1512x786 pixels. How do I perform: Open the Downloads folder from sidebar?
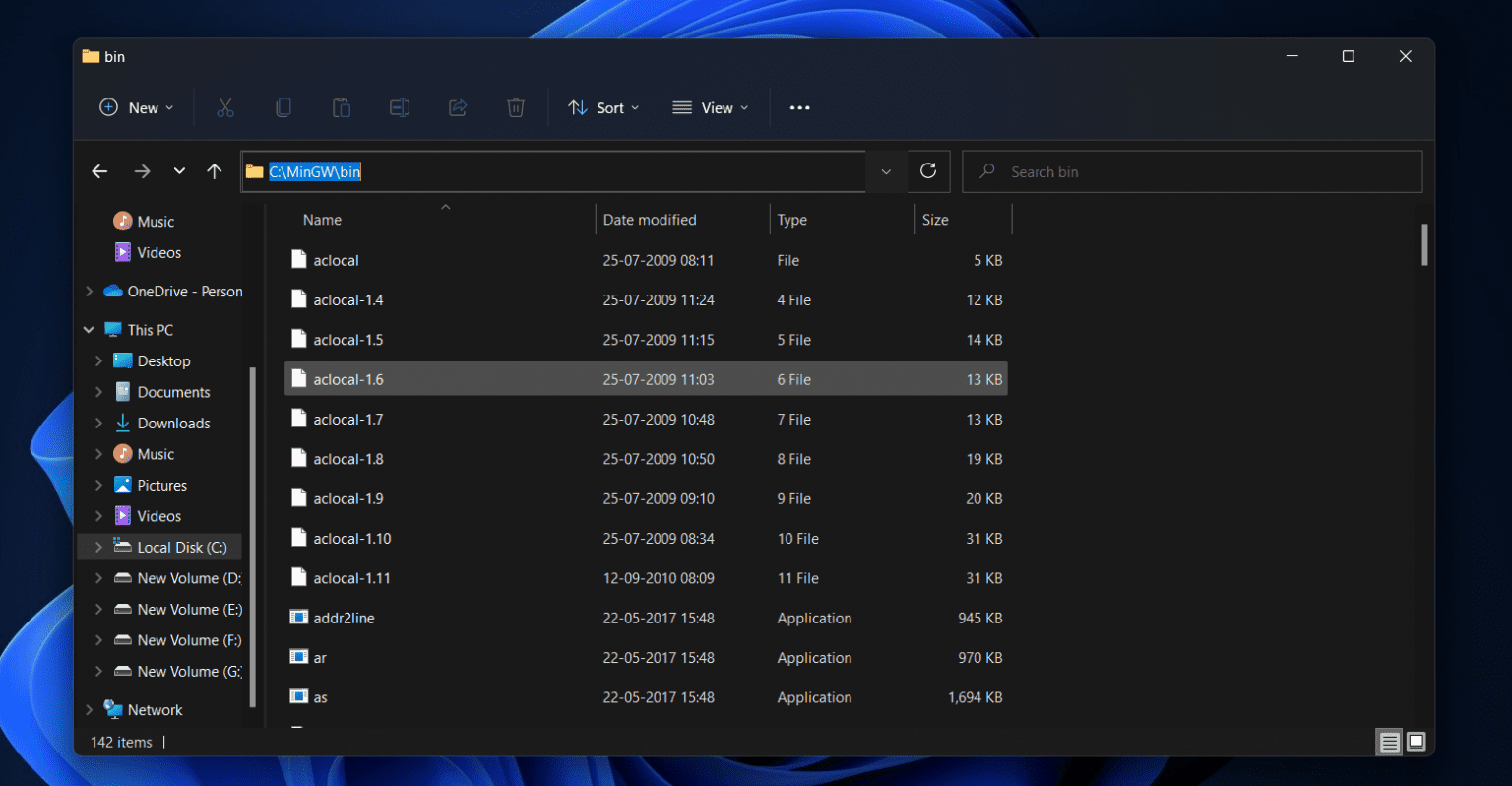(x=171, y=423)
